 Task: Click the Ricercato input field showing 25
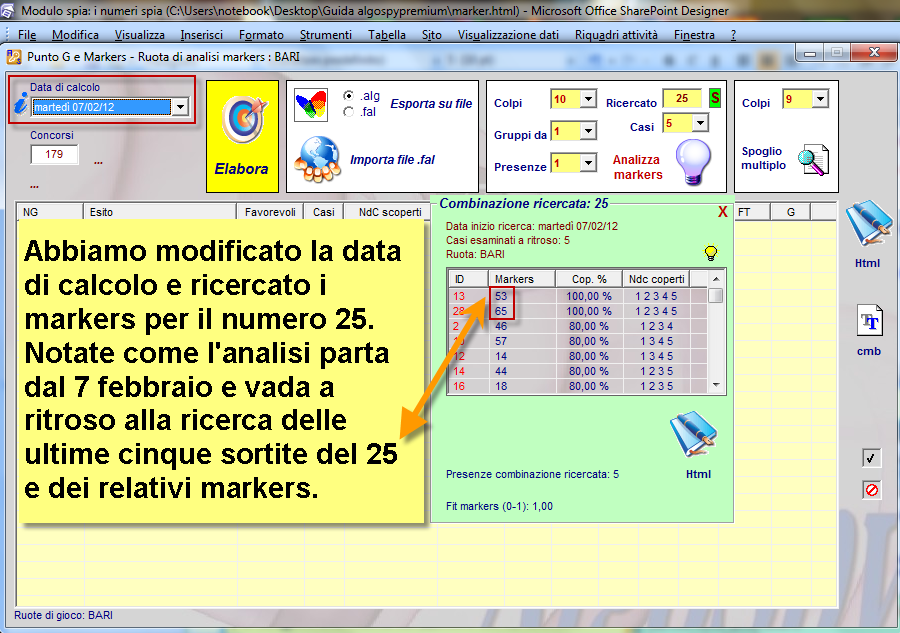[x=682, y=98]
